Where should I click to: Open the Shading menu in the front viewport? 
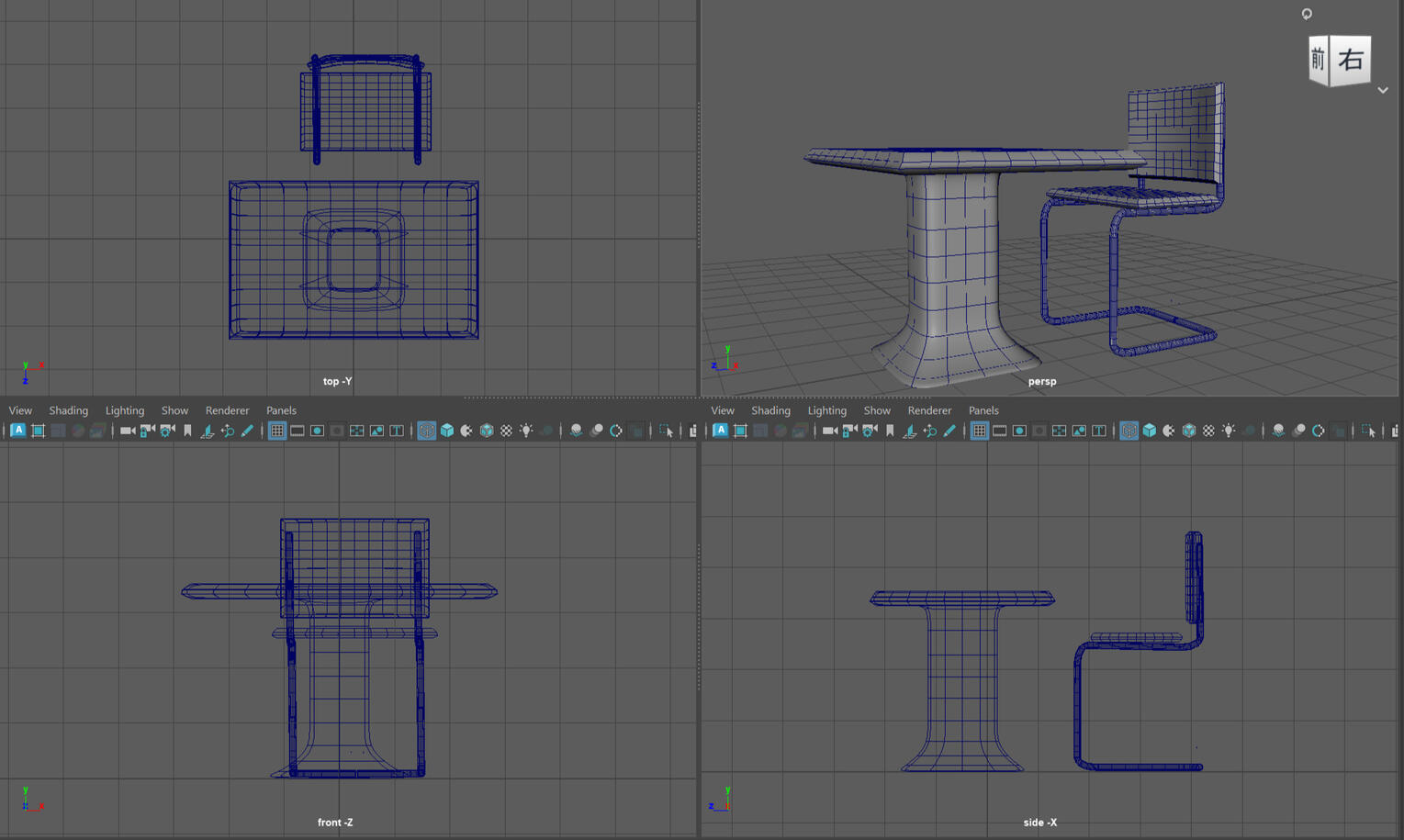tap(69, 410)
